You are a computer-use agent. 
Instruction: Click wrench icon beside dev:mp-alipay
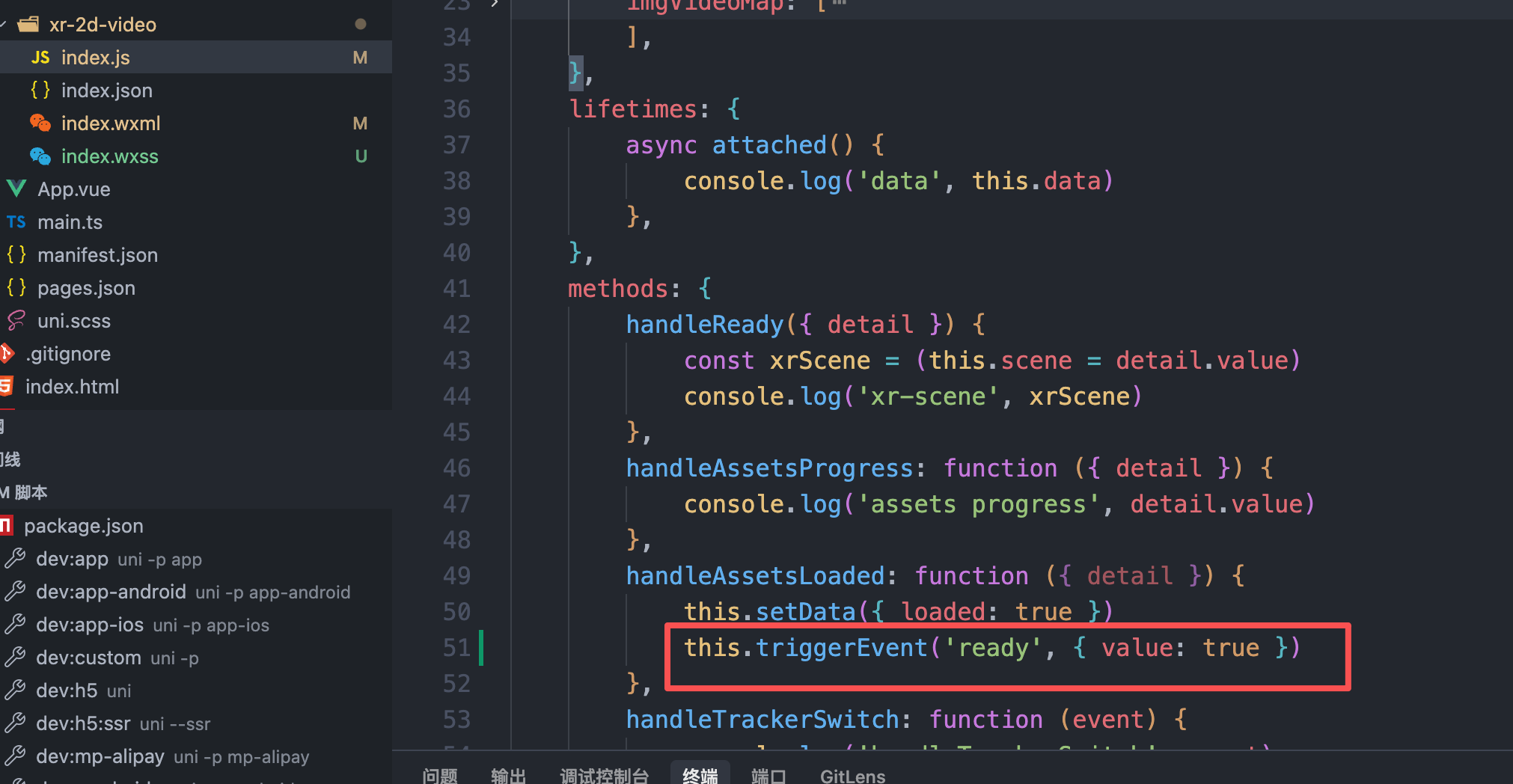(15, 756)
